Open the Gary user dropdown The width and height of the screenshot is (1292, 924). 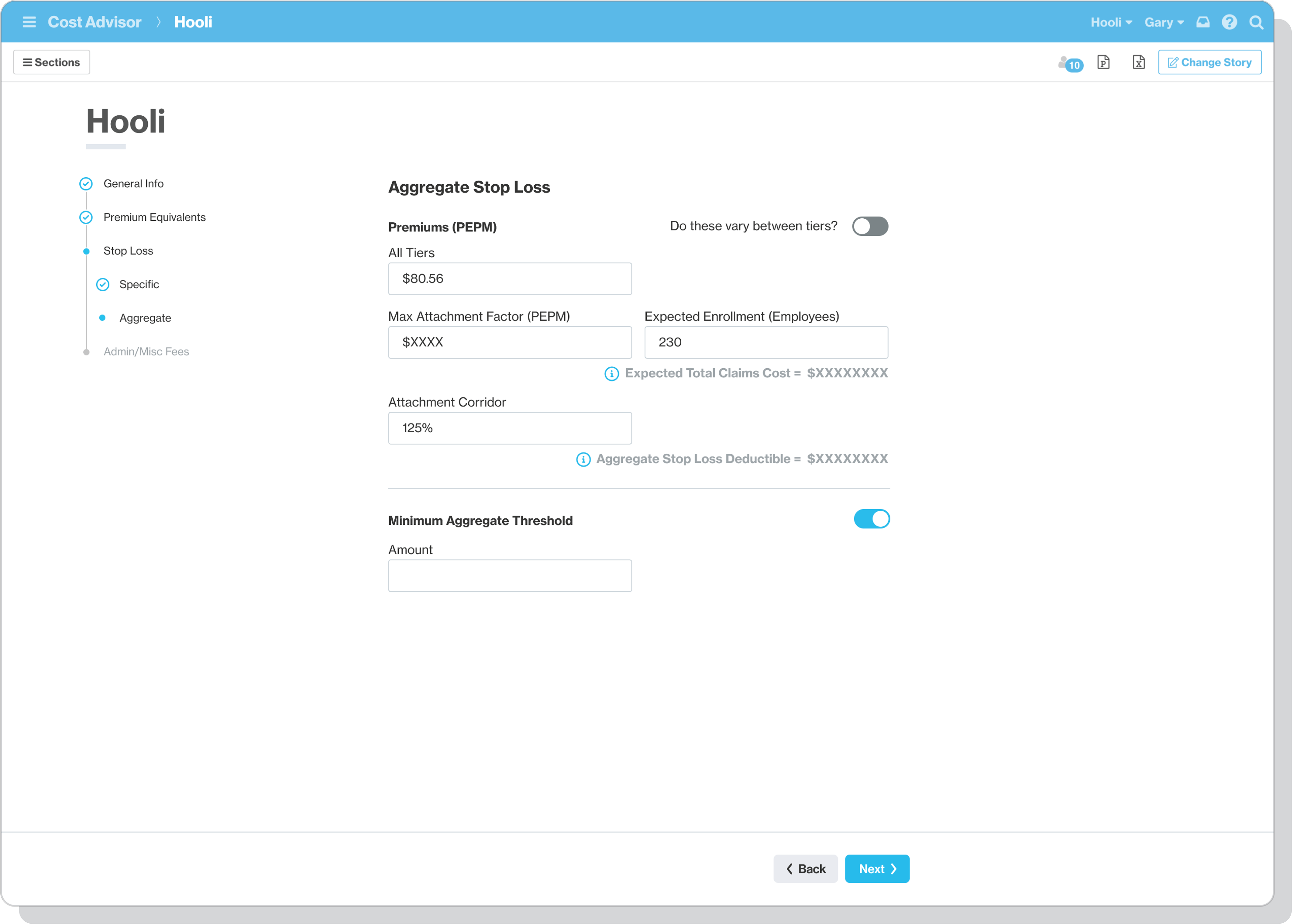tap(1164, 22)
